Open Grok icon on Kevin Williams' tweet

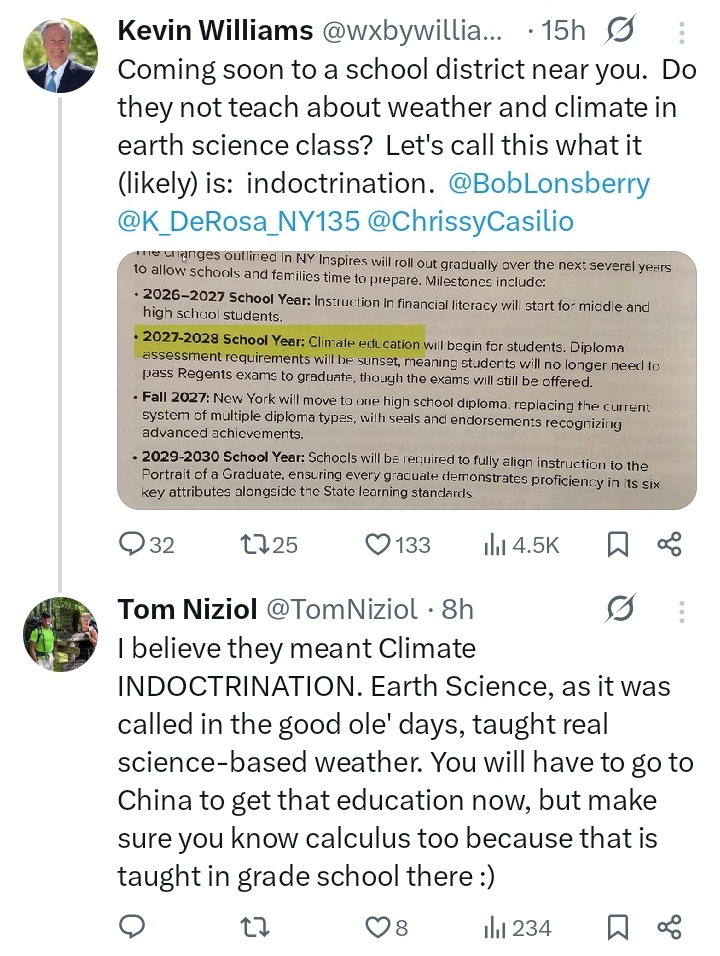(x=620, y=31)
